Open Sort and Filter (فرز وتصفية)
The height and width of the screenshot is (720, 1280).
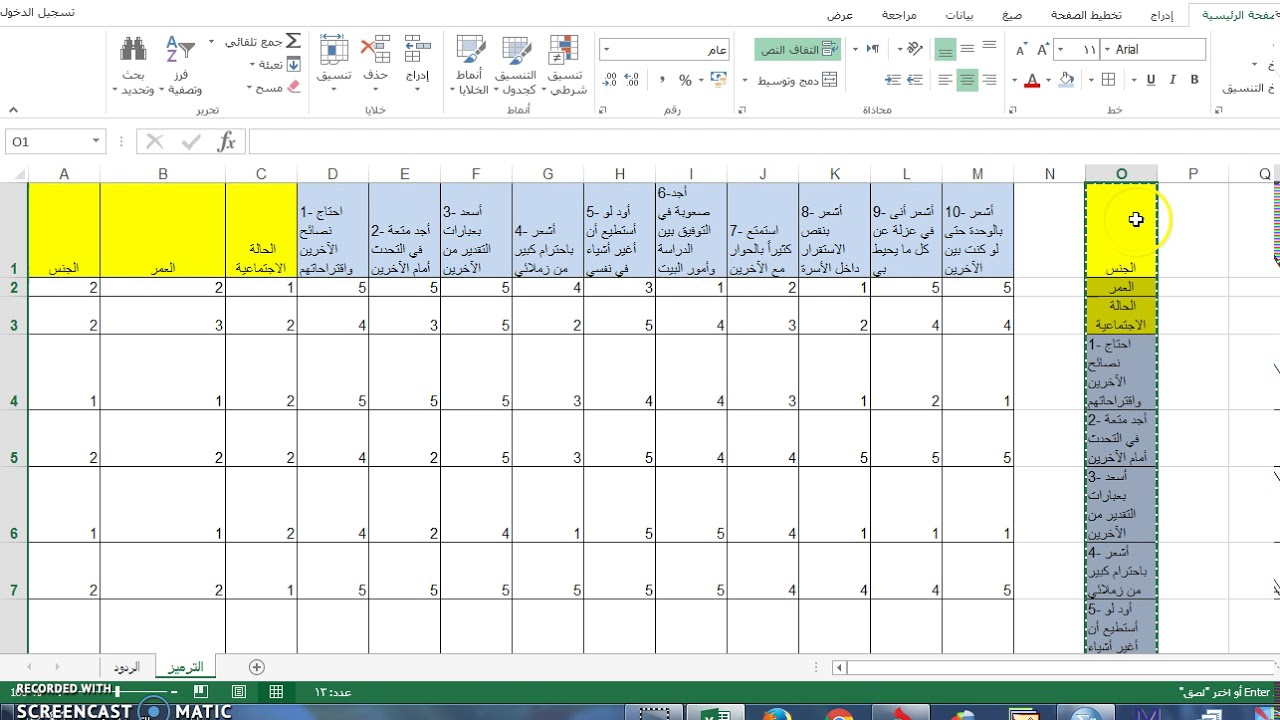[x=180, y=66]
